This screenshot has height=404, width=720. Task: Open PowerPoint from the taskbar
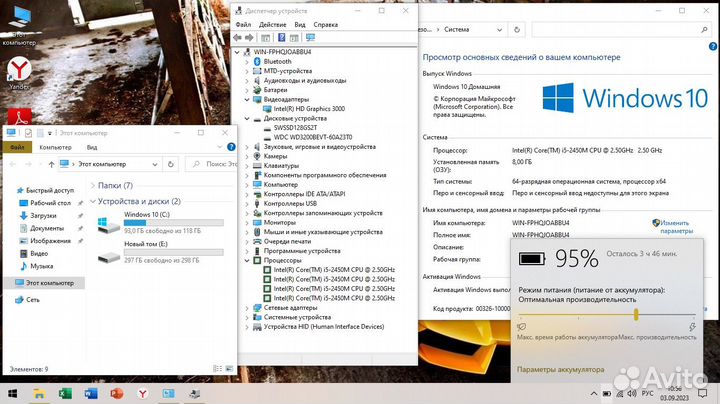coord(117,393)
